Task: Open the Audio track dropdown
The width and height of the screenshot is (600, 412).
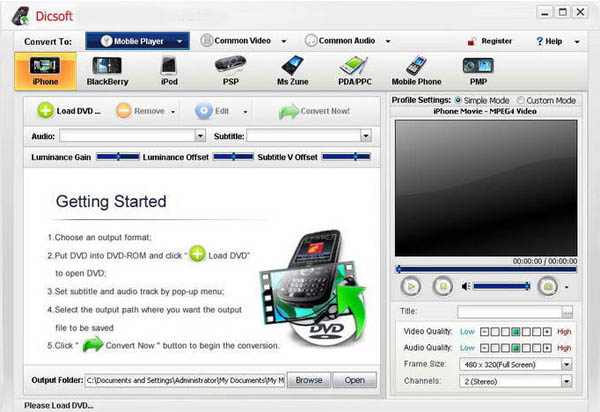Action: click(200, 135)
